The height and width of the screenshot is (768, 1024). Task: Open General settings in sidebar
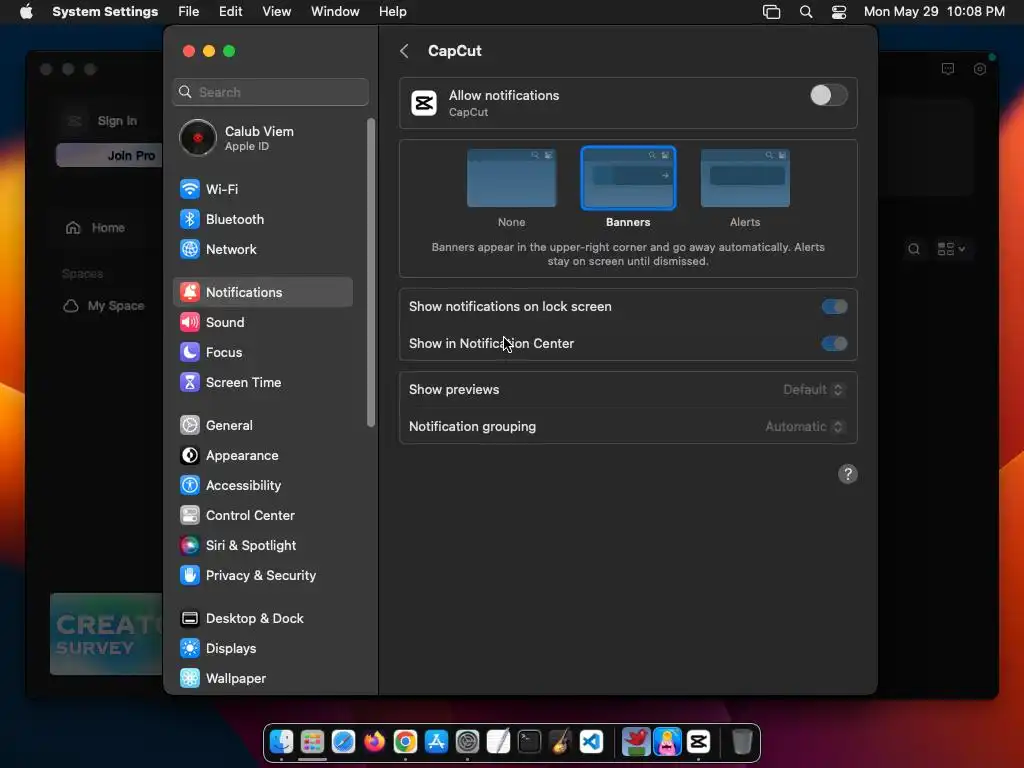(x=263, y=425)
